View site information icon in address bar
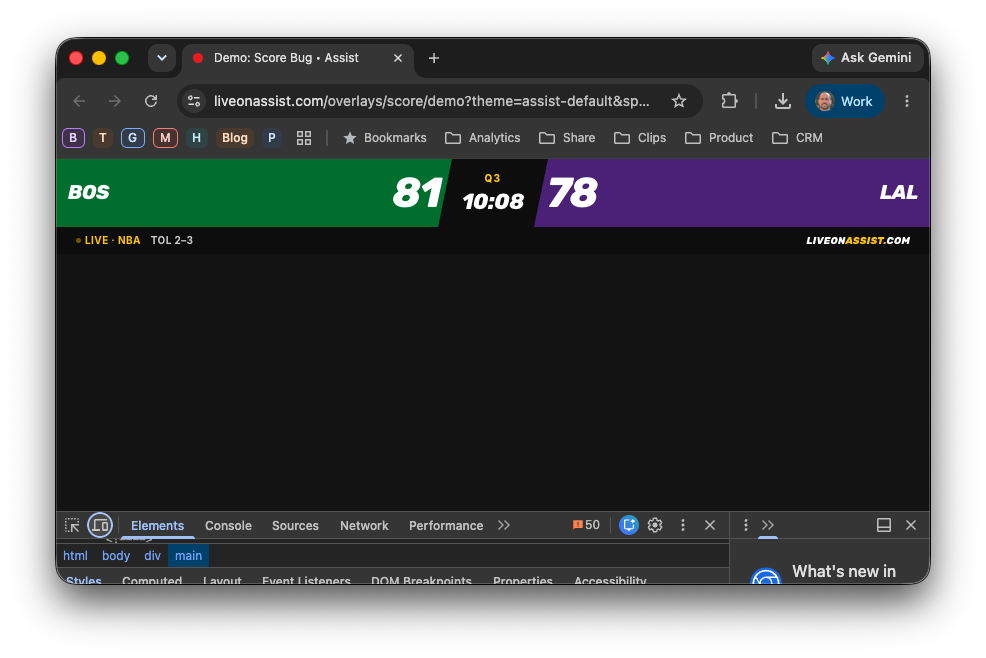The image size is (986, 658). [x=194, y=101]
